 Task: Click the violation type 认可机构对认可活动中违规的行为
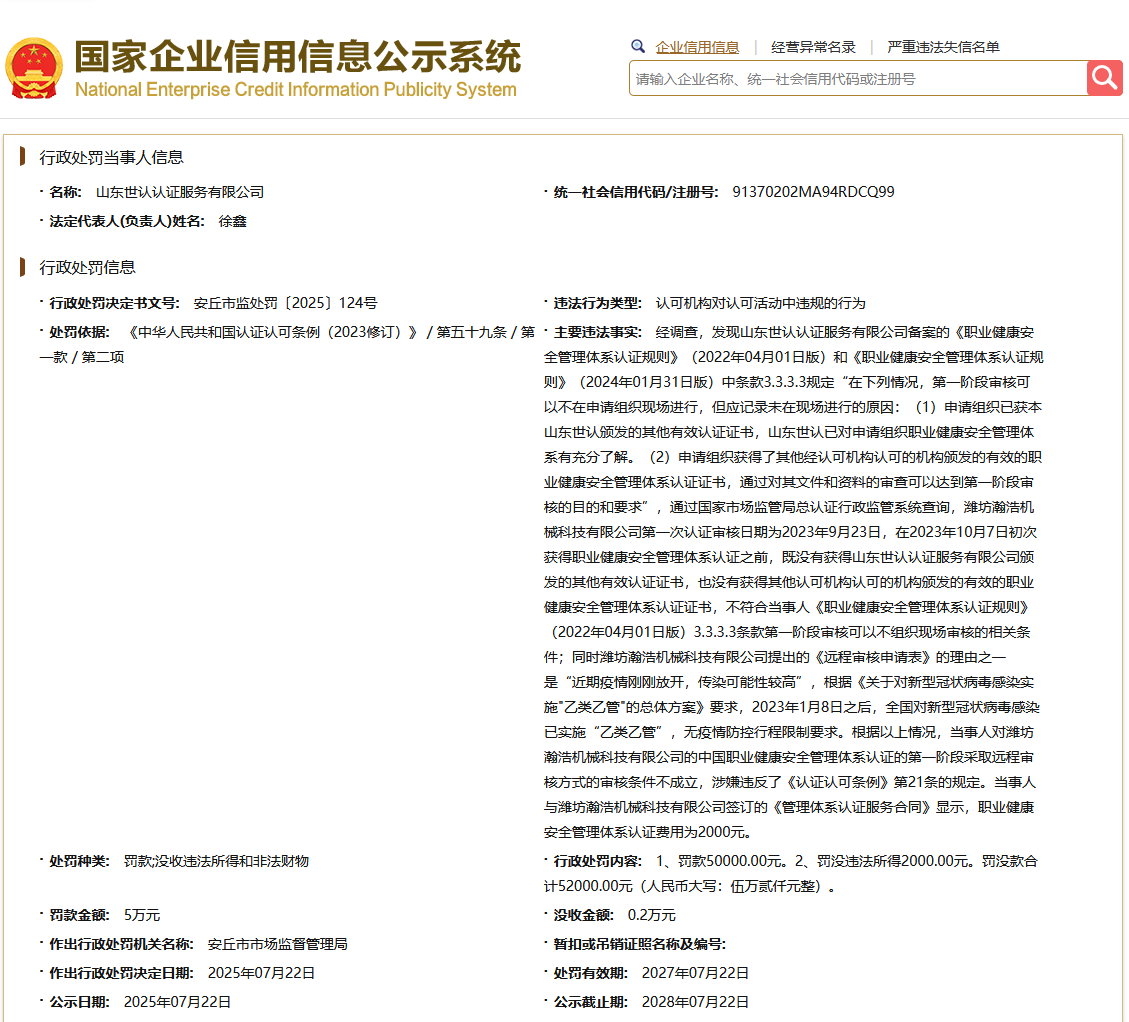pos(760,303)
